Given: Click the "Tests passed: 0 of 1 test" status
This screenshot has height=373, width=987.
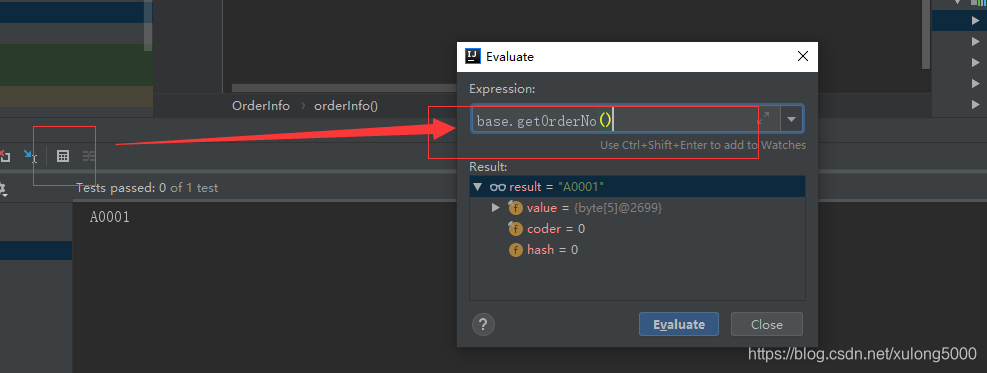Looking at the screenshot, I should [x=147, y=187].
